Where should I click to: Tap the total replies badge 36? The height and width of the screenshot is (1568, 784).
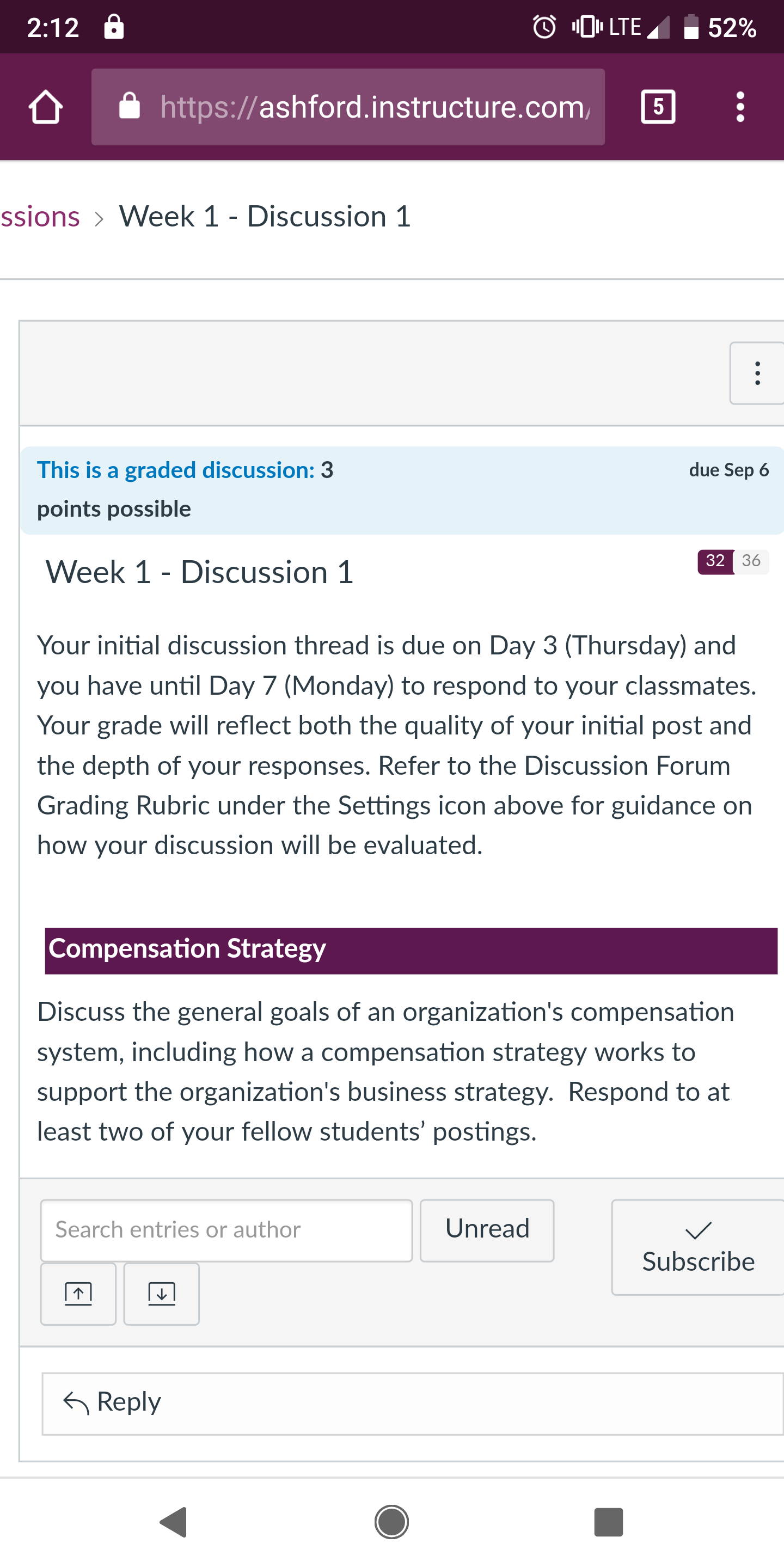pos(751,561)
